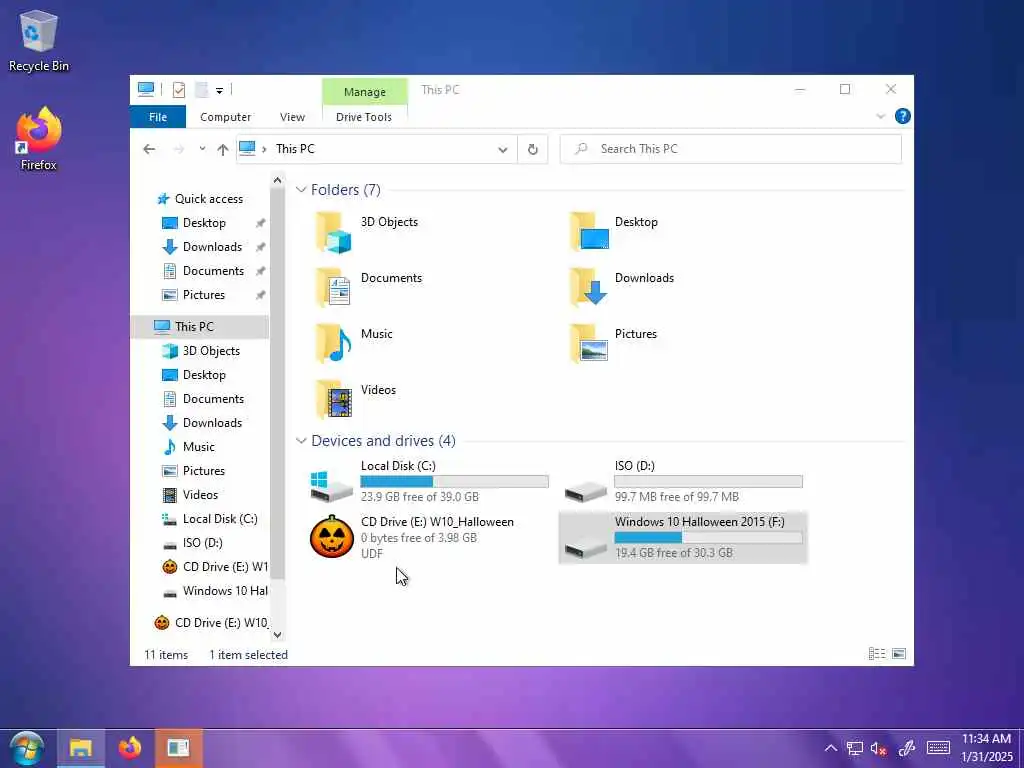Open the File menu
The image size is (1024, 768).
click(158, 117)
